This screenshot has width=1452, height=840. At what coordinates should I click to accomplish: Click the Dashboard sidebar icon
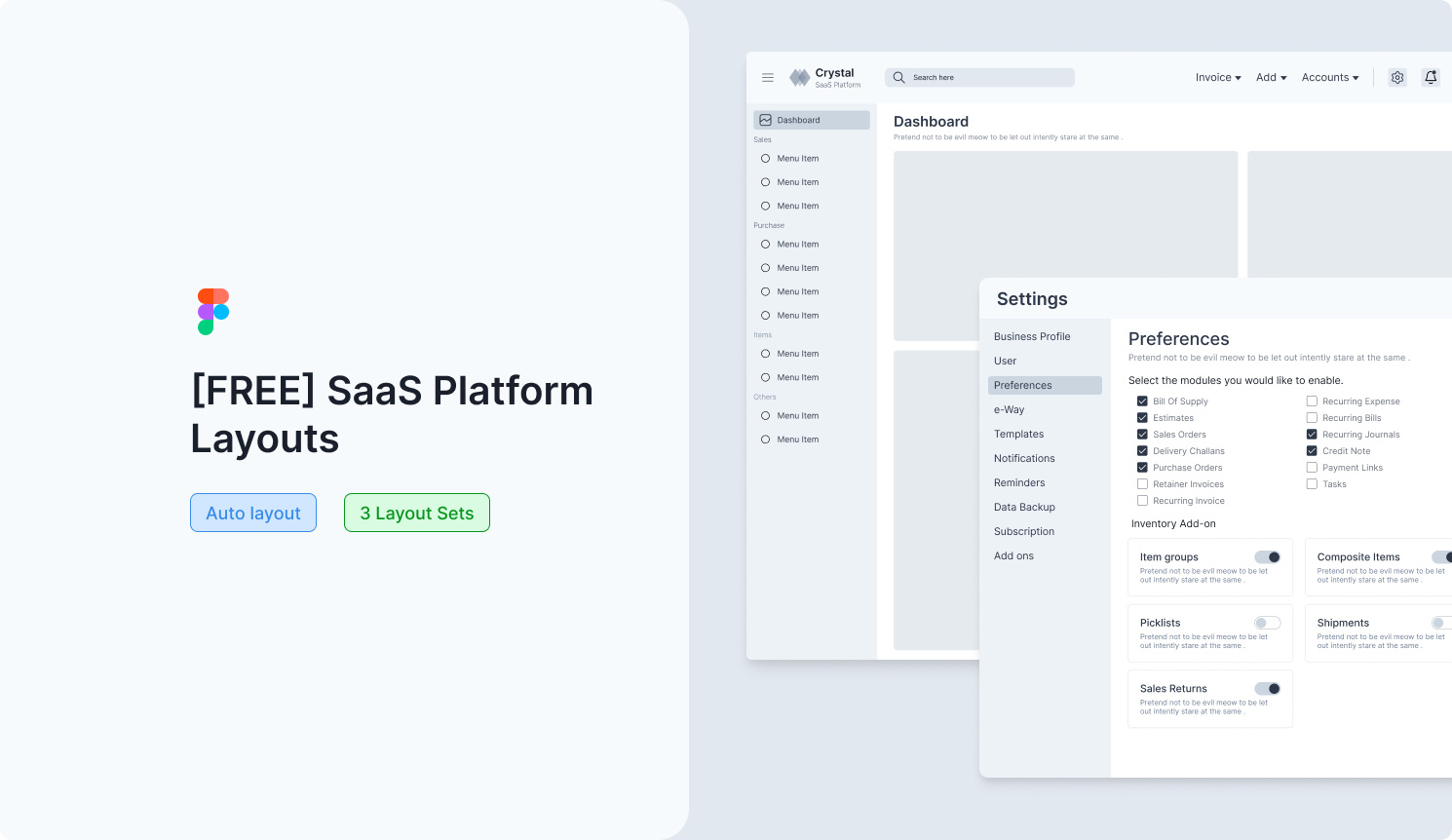click(x=764, y=119)
